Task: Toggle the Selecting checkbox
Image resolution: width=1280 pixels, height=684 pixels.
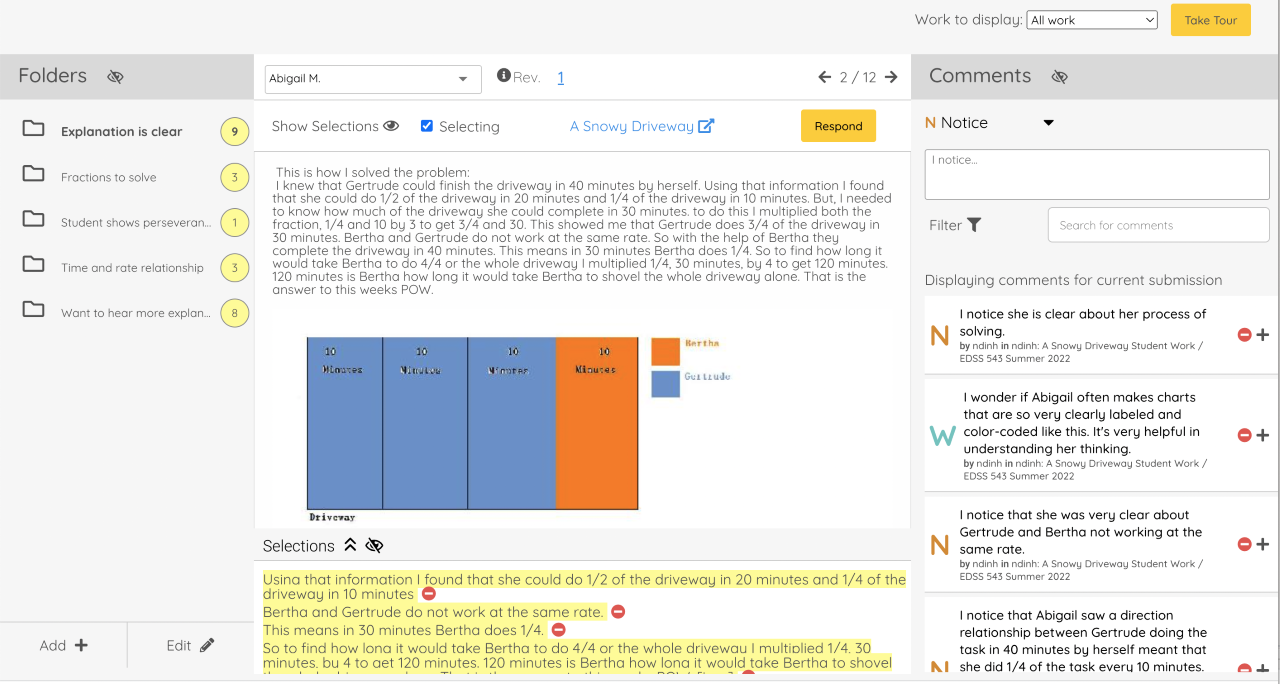Action: 427,126
